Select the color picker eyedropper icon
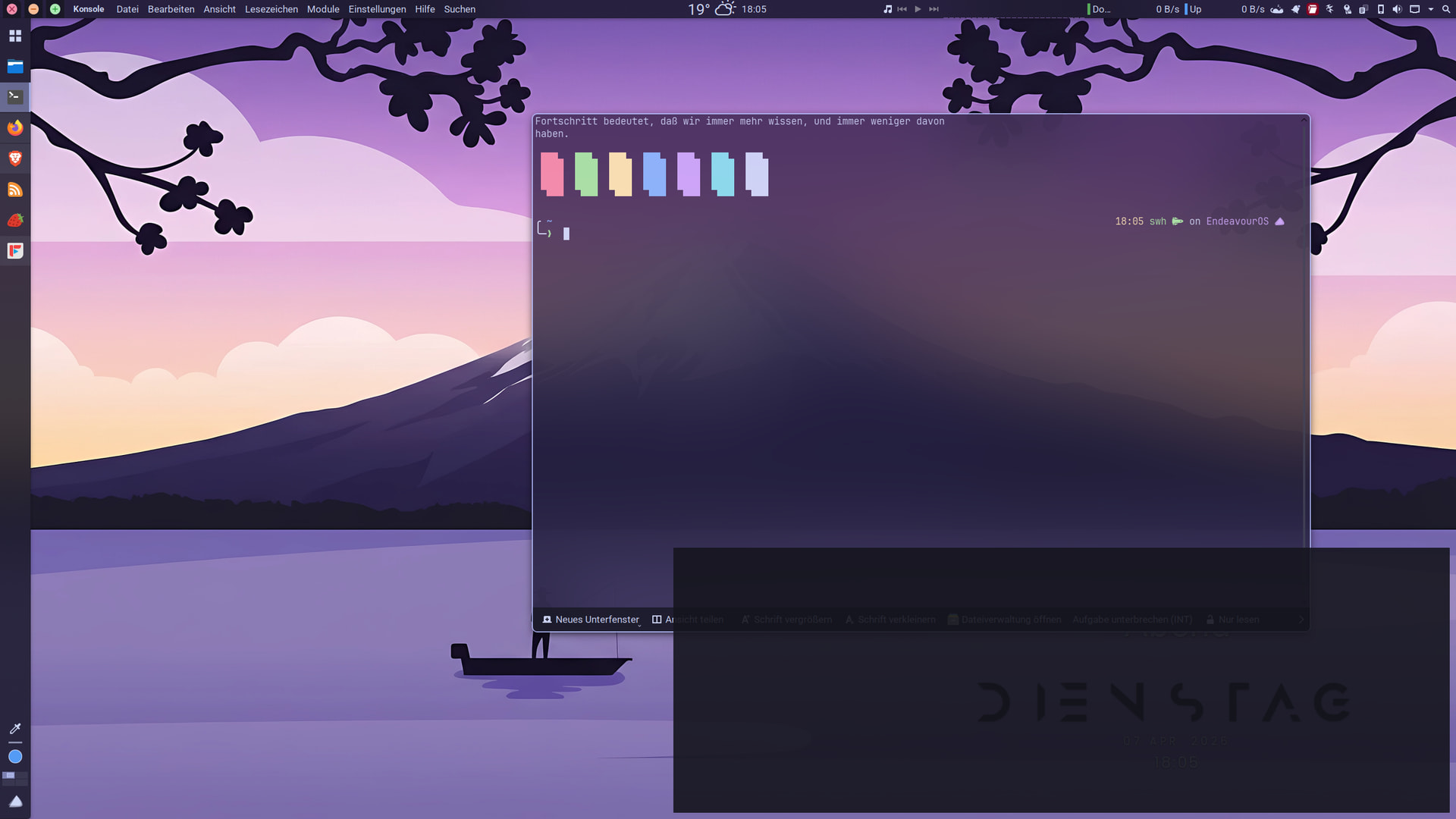This screenshot has width=1456, height=819. [15, 729]
